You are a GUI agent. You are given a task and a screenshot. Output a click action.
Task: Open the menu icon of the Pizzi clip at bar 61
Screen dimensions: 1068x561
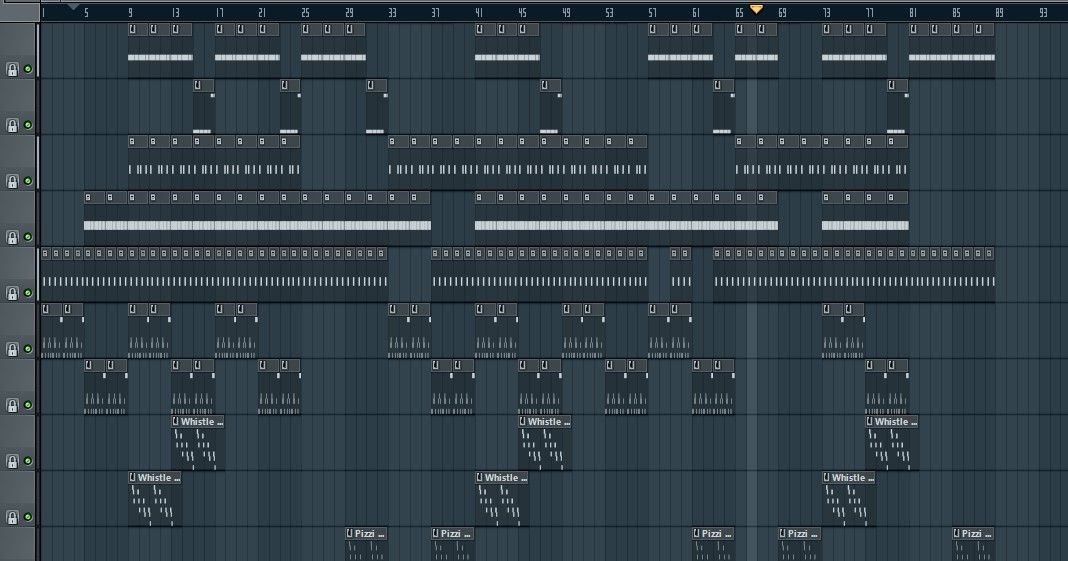click(697, 534)
